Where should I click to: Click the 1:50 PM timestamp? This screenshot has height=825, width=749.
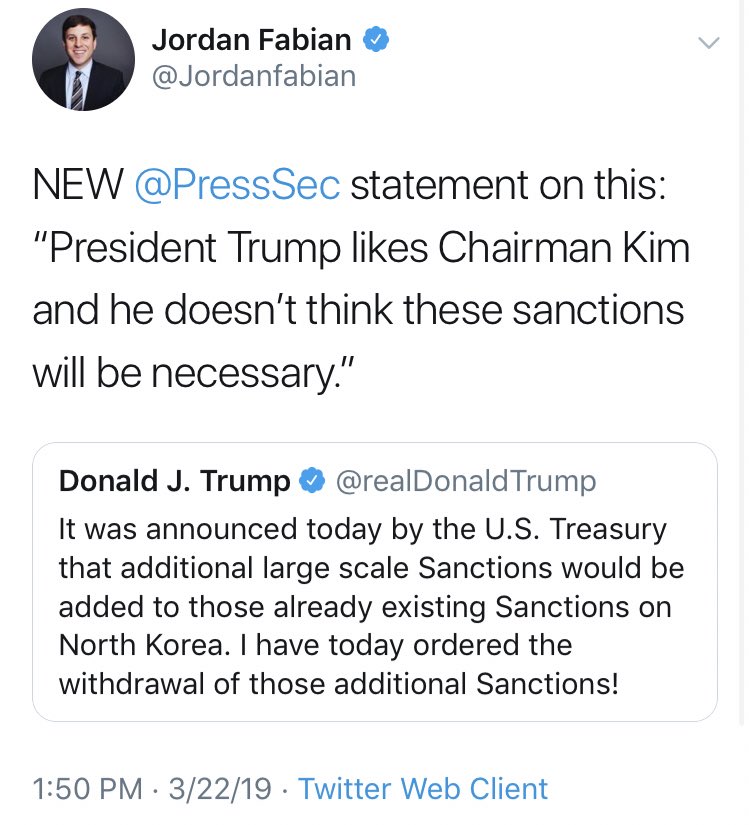point(87,789)
